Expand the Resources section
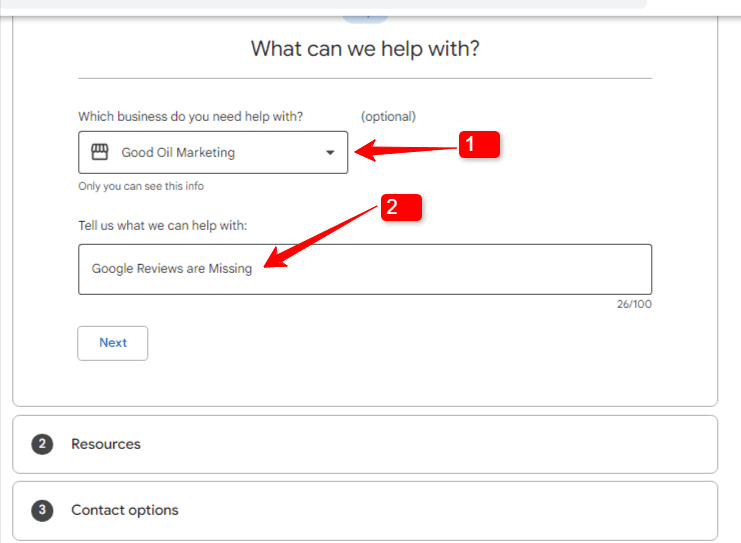This screenshot has width=741, height=543. tap(365, 444)
